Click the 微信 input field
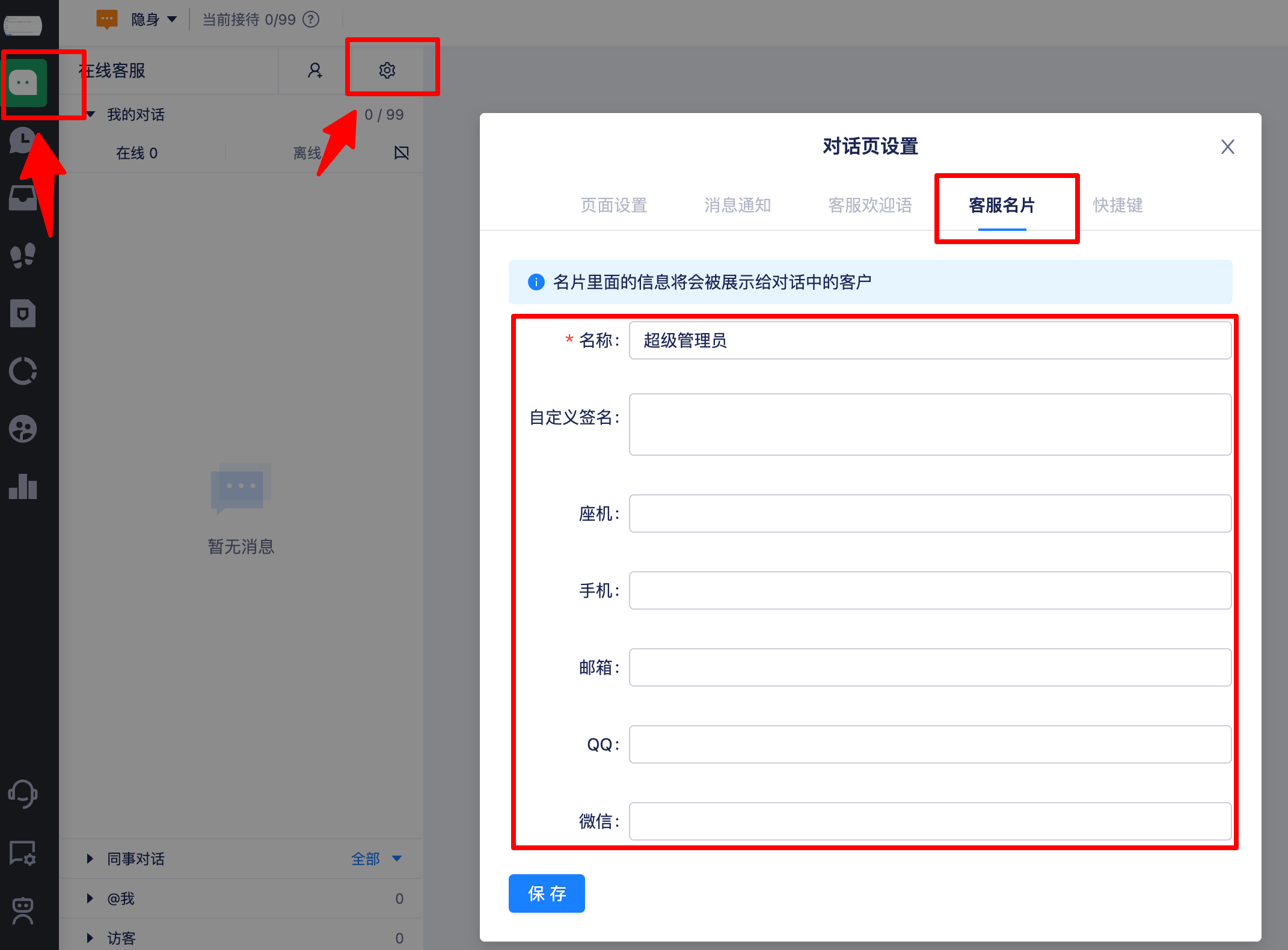This screenshot has height=950, width=1288. tap(930, 821)
